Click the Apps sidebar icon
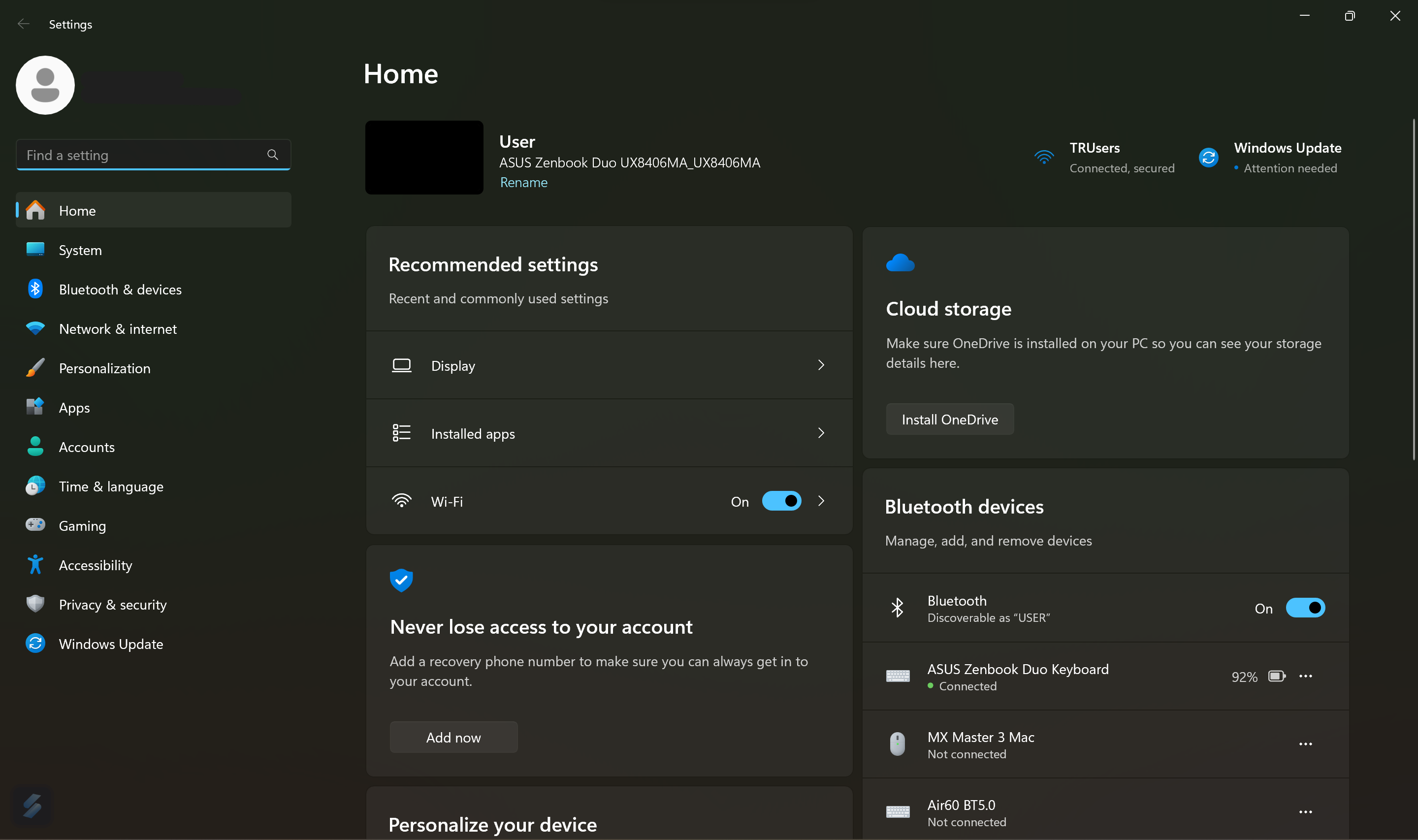Image resolution: width=1418 pixels, height=840 pixels. tap(35, 406)
